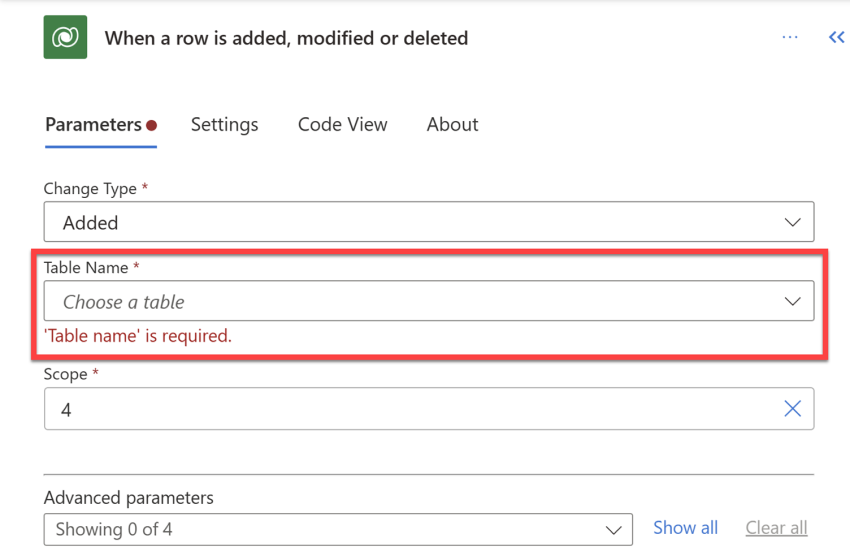Click the green Dataverse connector icon
Screen dimensions: 850x560
(x=65, y=37)
